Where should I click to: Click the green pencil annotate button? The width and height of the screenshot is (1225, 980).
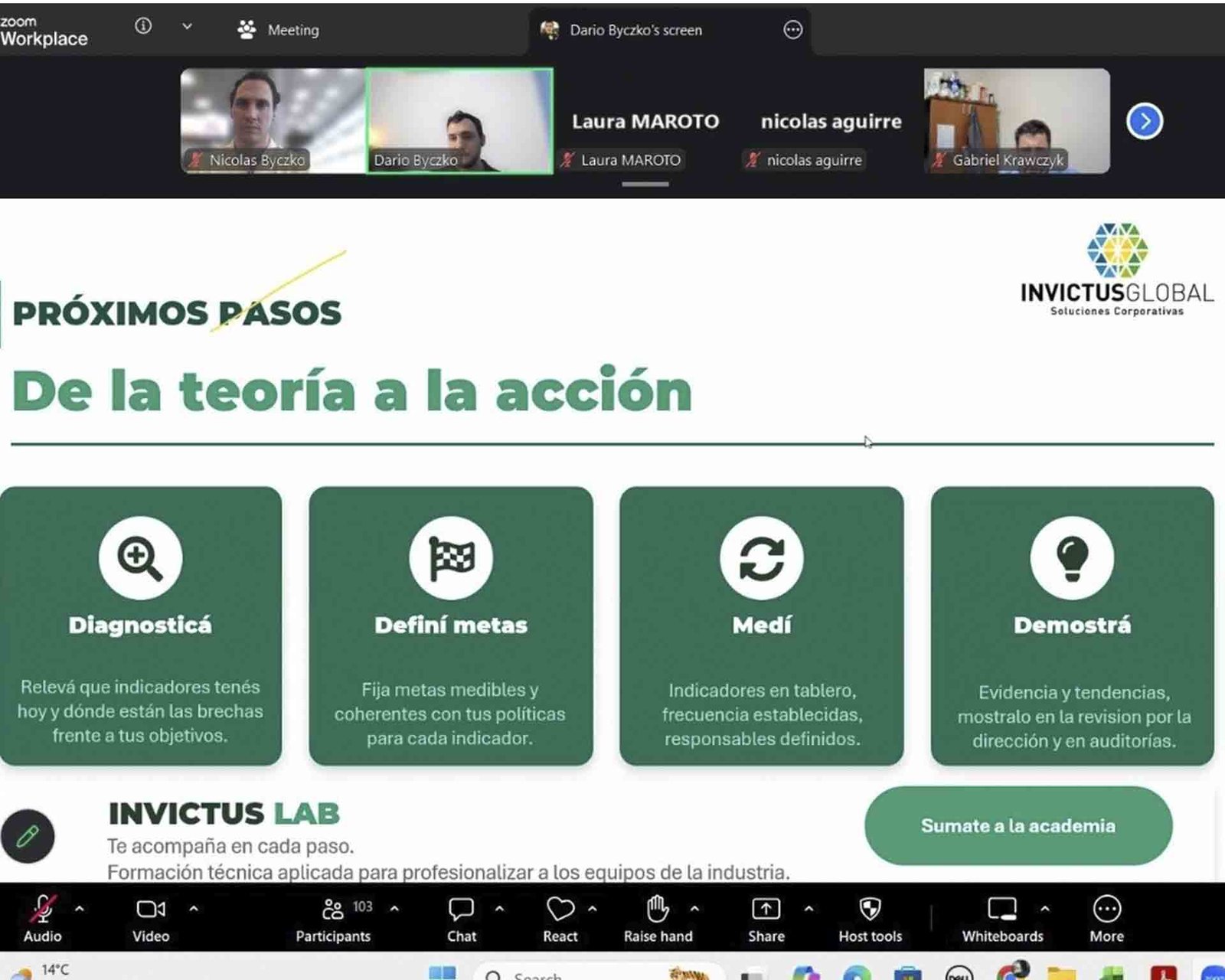pyautogui.click(x=28, y=836)
